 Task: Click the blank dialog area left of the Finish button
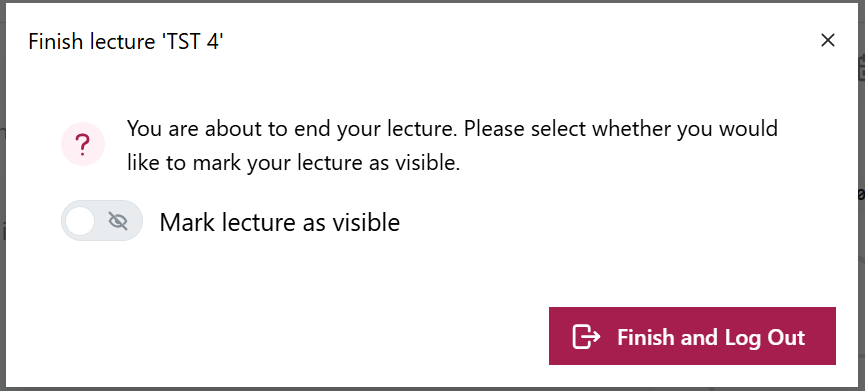click(276, 336)
